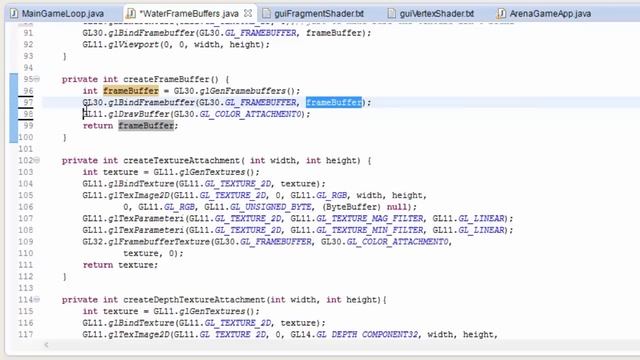
Task: Click return texture statement on line 111
Action: coord(120,265)
